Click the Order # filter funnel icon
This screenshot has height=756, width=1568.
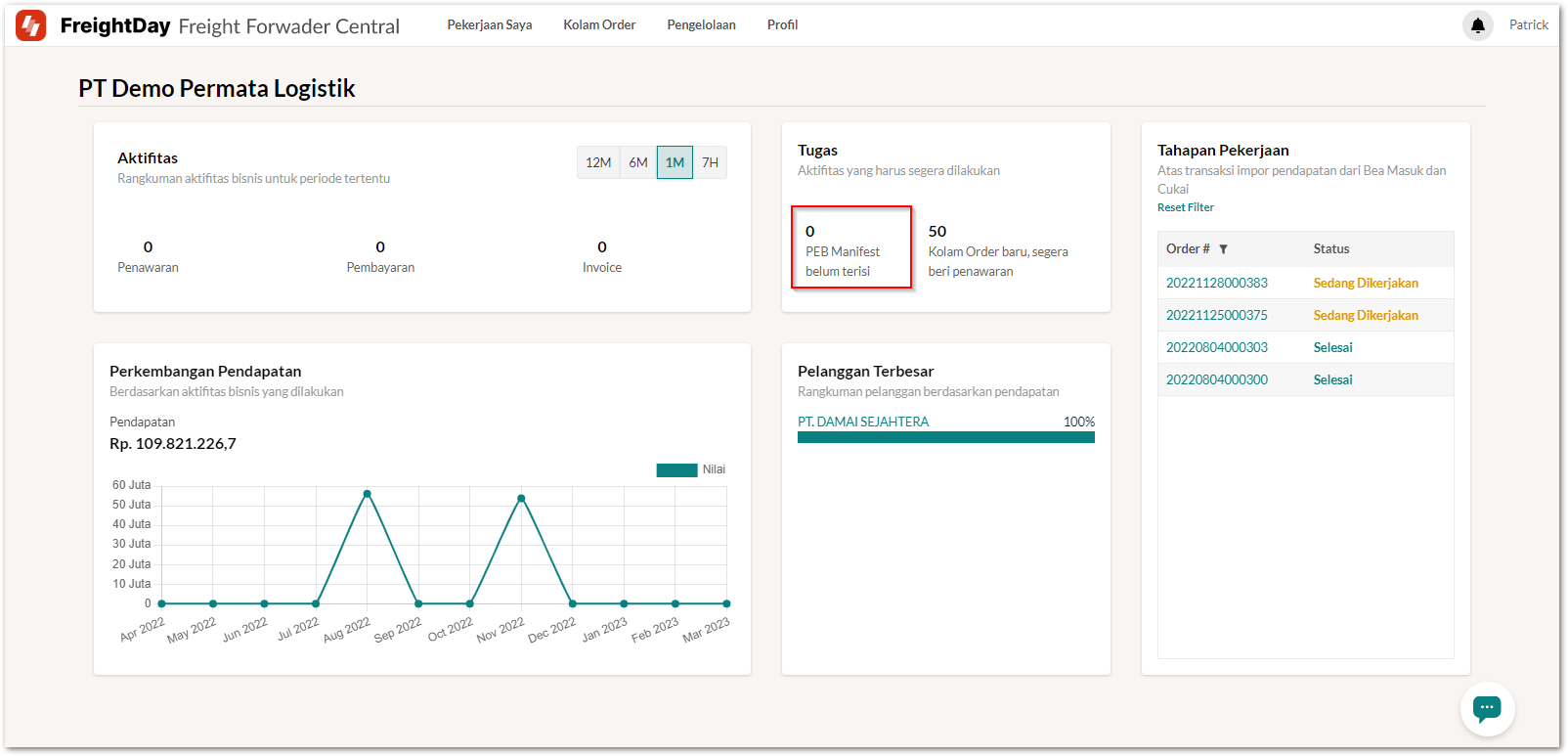pos(1223,249)
